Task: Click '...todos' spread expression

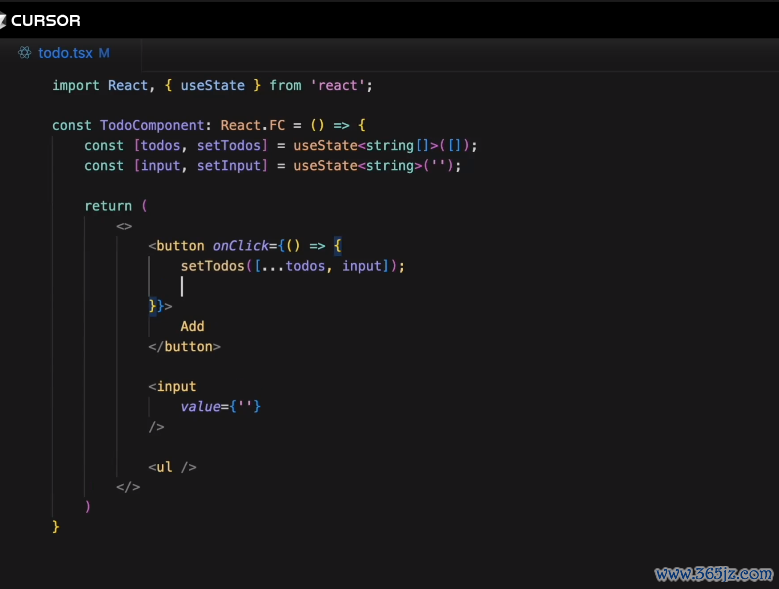Action: point(293,266)
